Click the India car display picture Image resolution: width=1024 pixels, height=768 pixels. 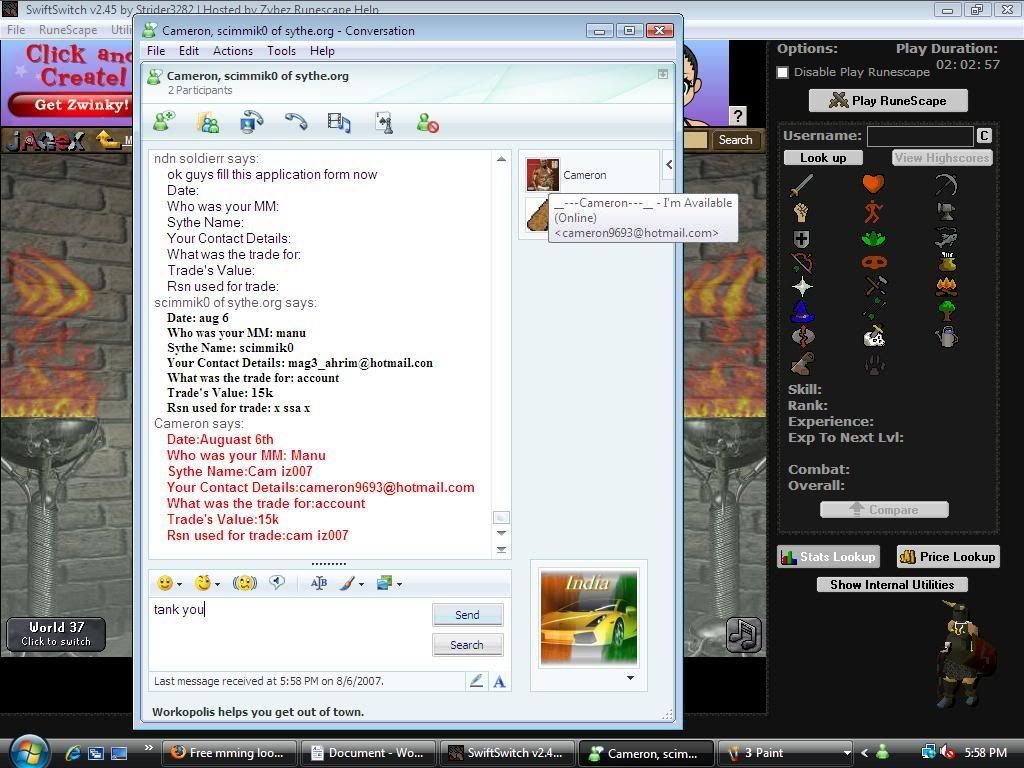tap(589, 618)
